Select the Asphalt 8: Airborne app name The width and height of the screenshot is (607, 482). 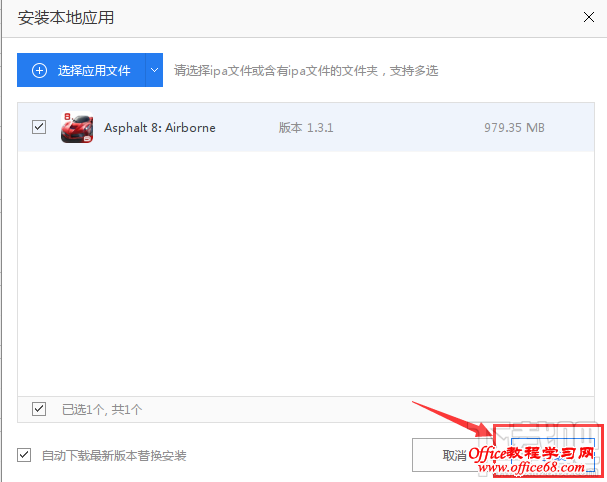(159, 127)
